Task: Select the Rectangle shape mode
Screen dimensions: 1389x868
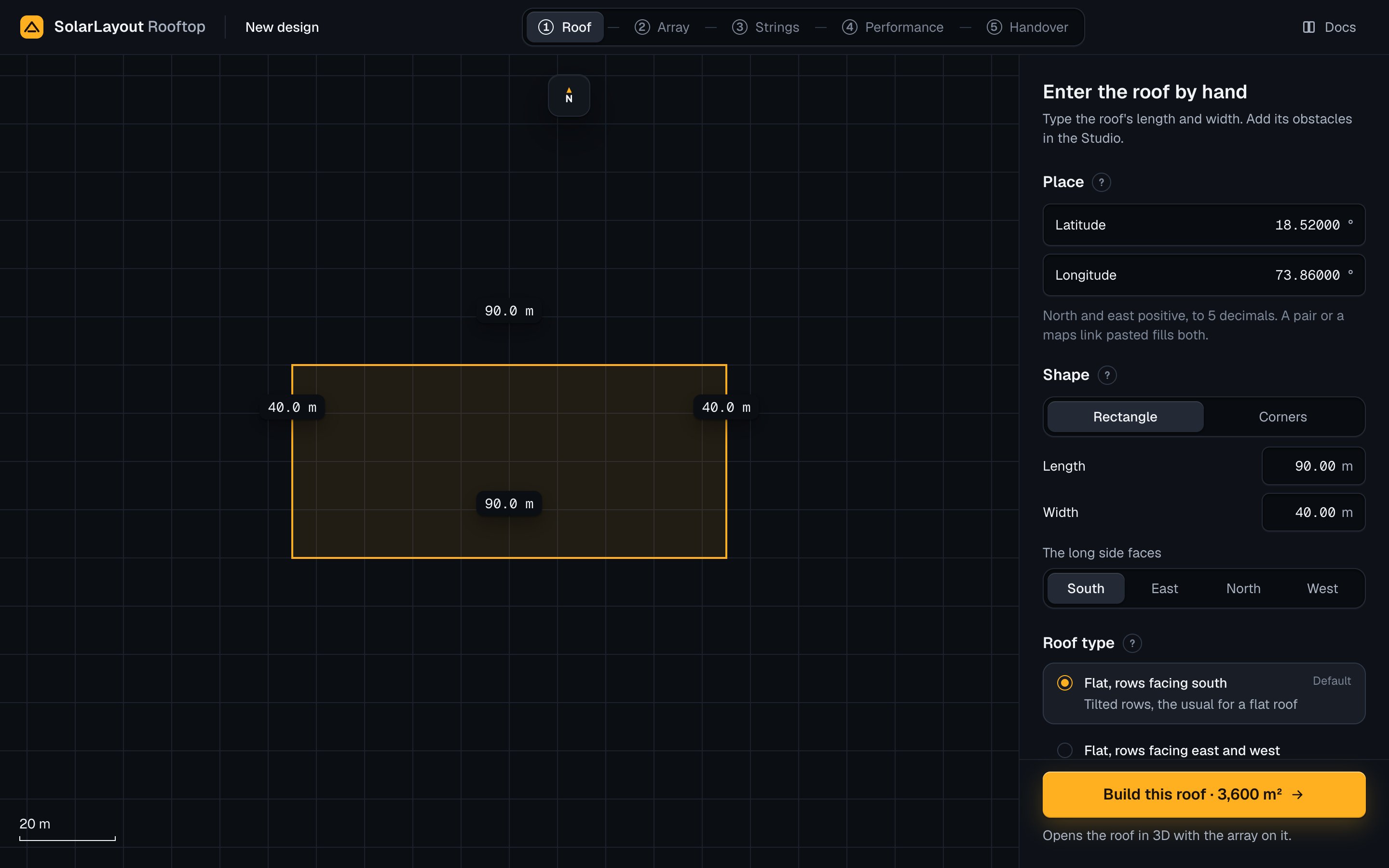Action: [x=1125, y=417]
